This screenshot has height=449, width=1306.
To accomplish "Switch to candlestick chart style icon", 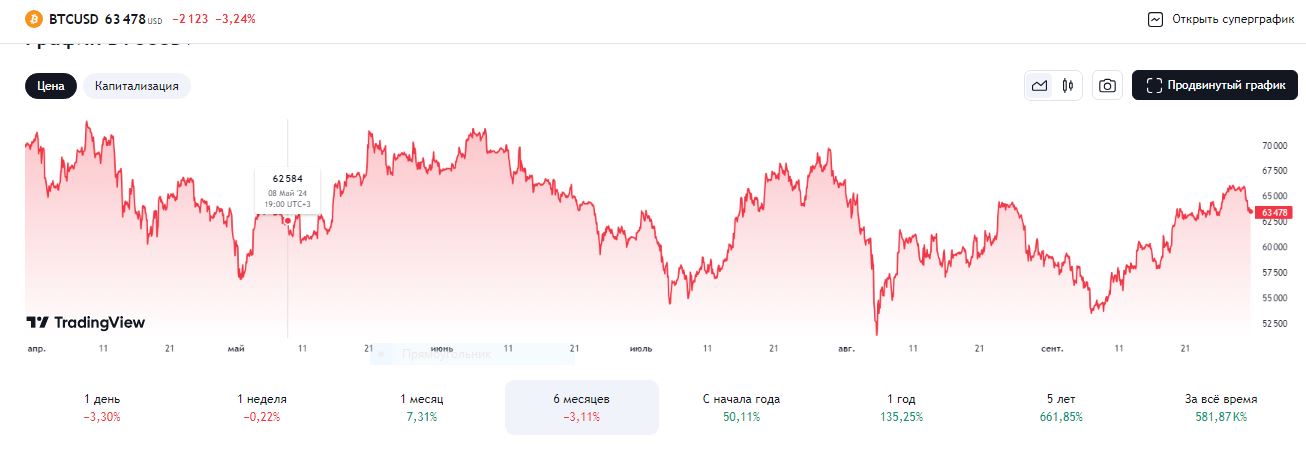I will [x=1068, y=86].
